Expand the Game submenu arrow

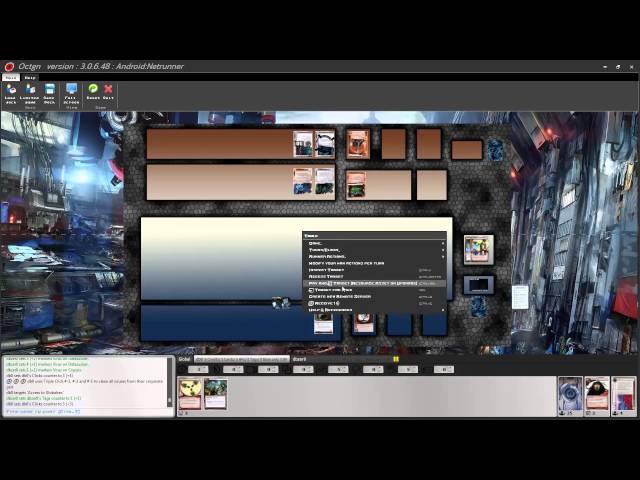(x=443, y=243)
